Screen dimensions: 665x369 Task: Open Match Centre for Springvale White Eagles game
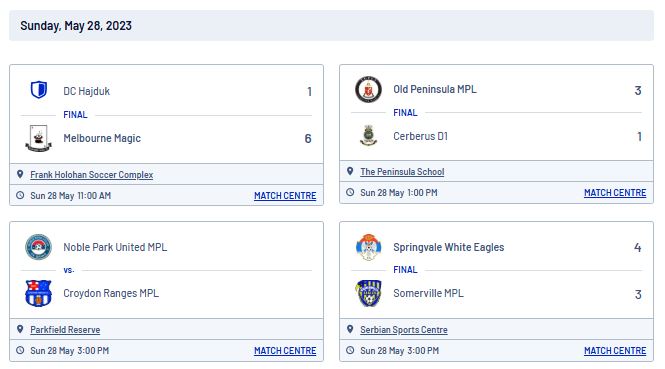615,351
